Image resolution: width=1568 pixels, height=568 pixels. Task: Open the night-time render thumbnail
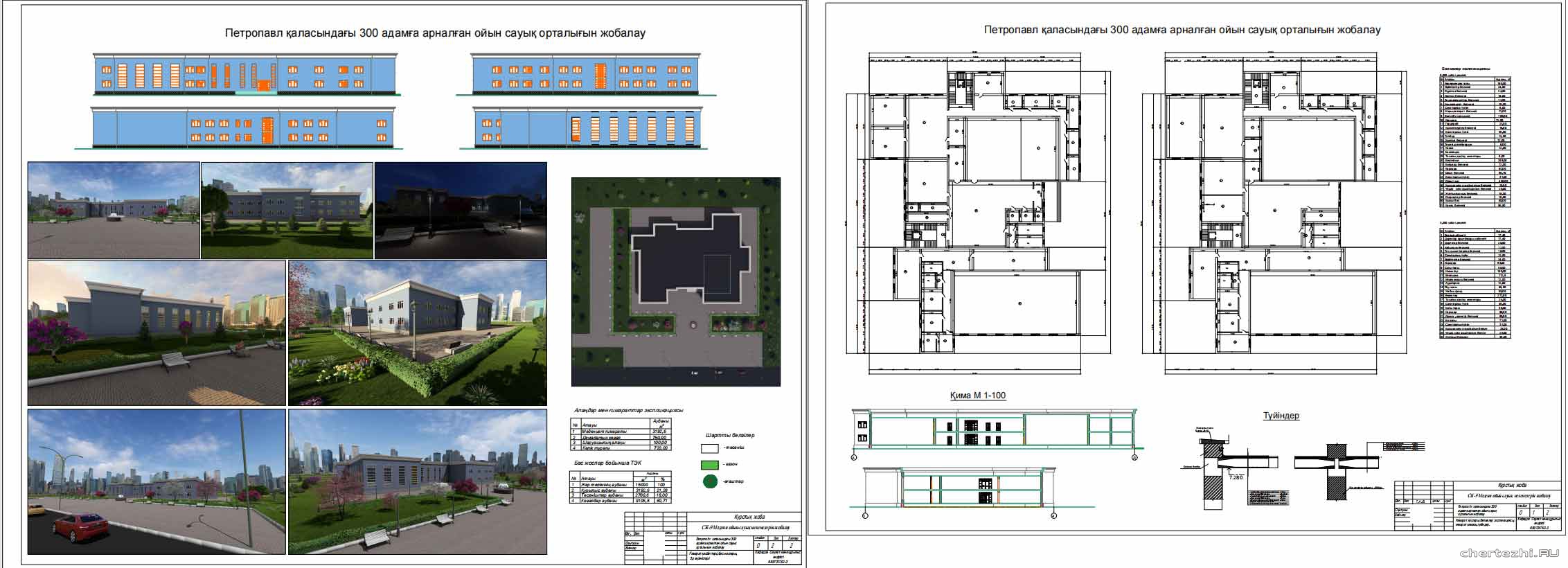pos(461,211)
